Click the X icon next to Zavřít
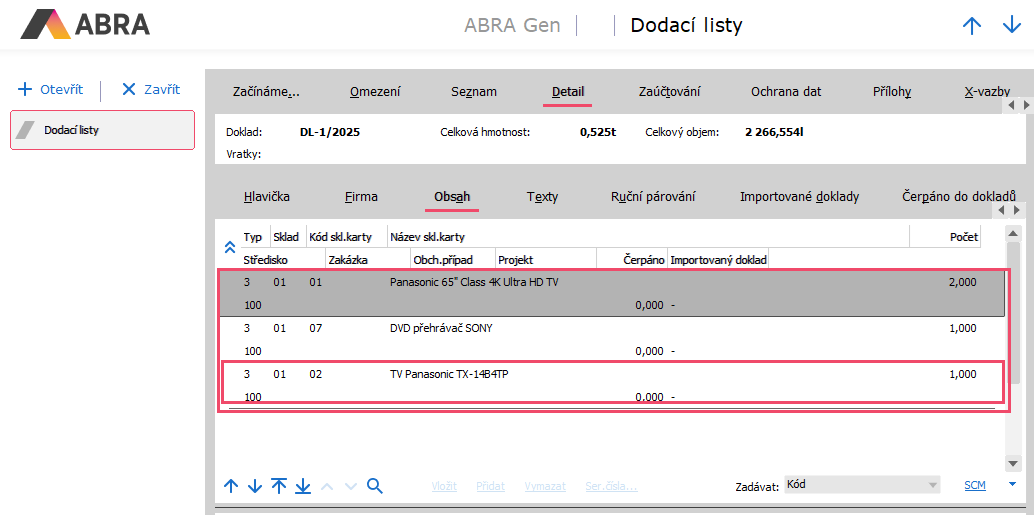The height and width of the screenshot is (515, 1034). click(129, 89)
